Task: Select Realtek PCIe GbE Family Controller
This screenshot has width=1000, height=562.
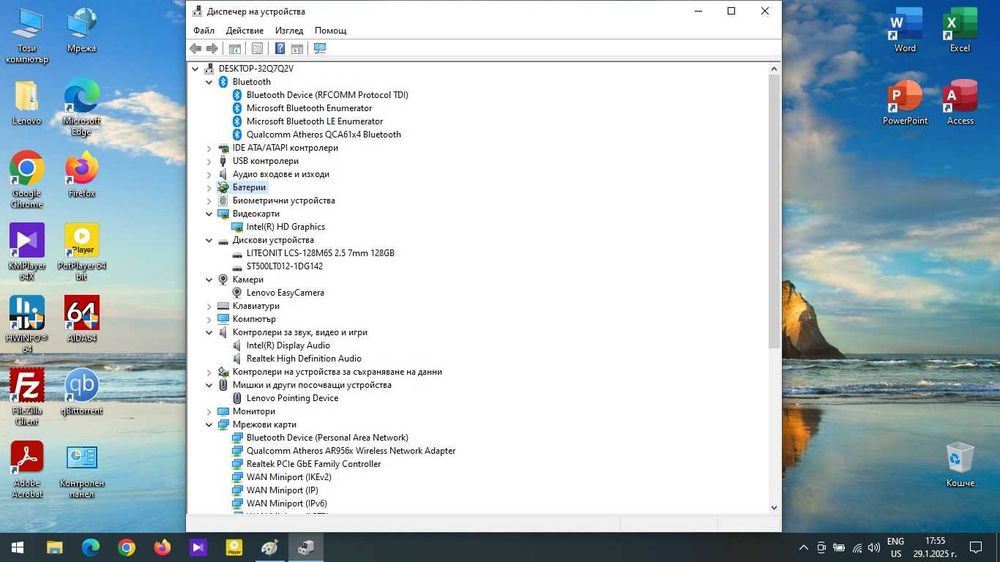Action: (313, 464)
